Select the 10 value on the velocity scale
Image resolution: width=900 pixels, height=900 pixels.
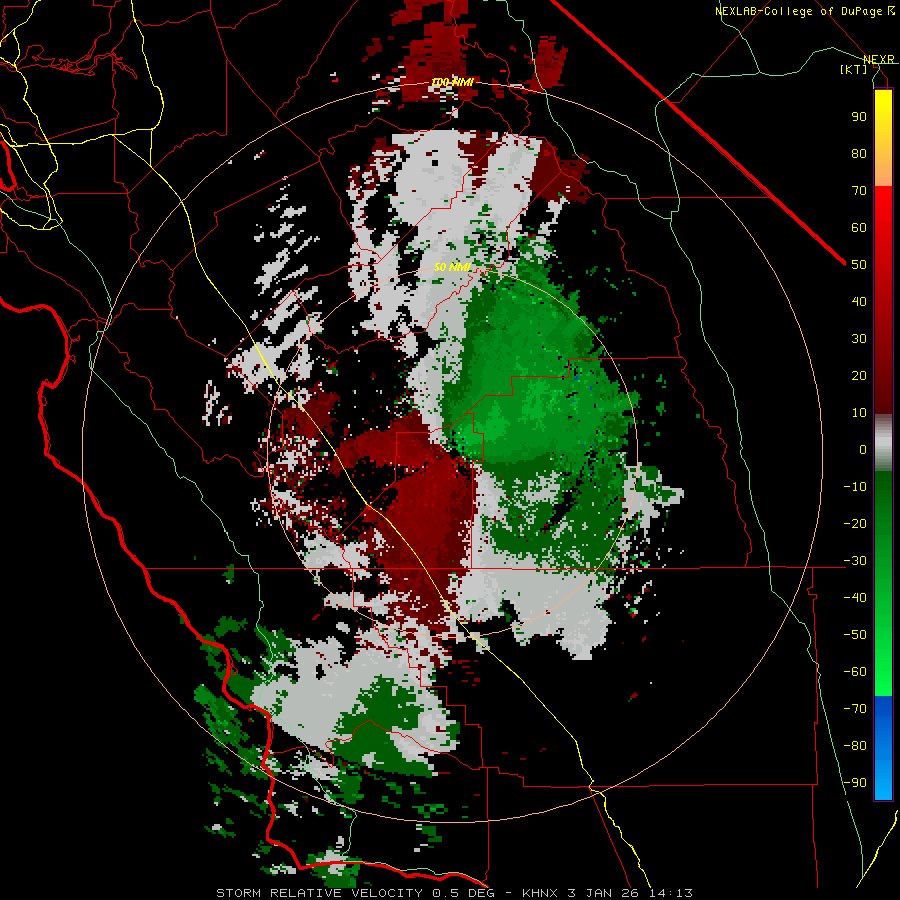click(x=859, y=413)
